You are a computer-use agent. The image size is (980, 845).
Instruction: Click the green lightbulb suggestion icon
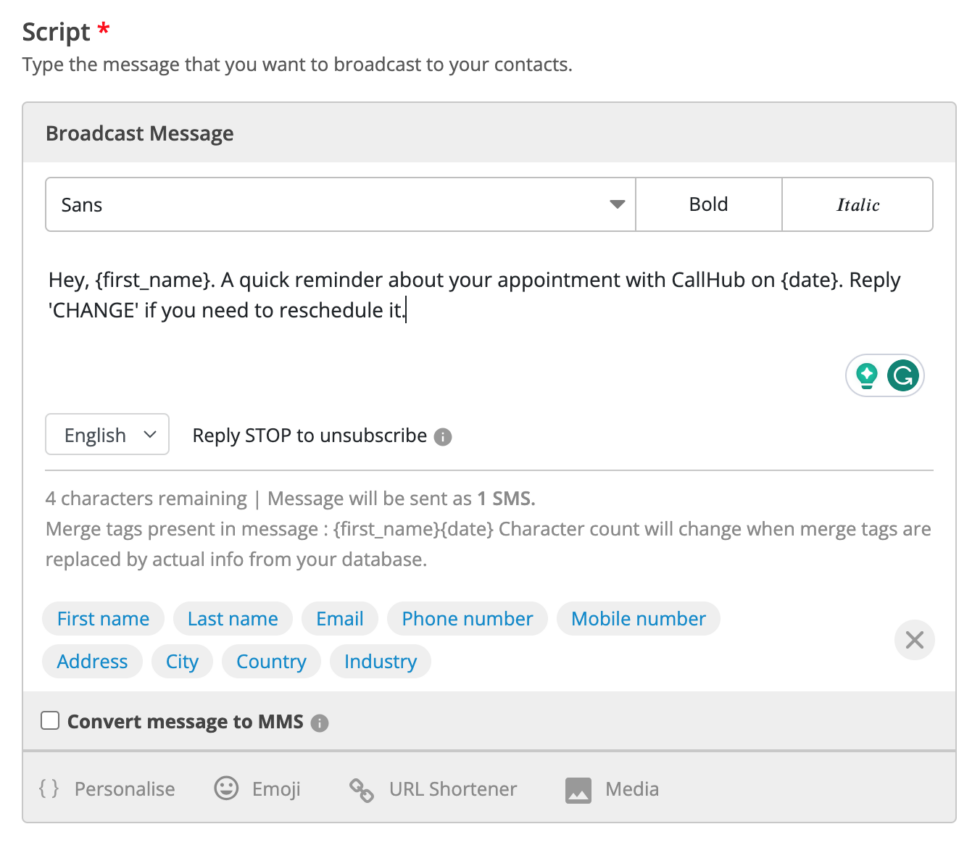866,376
